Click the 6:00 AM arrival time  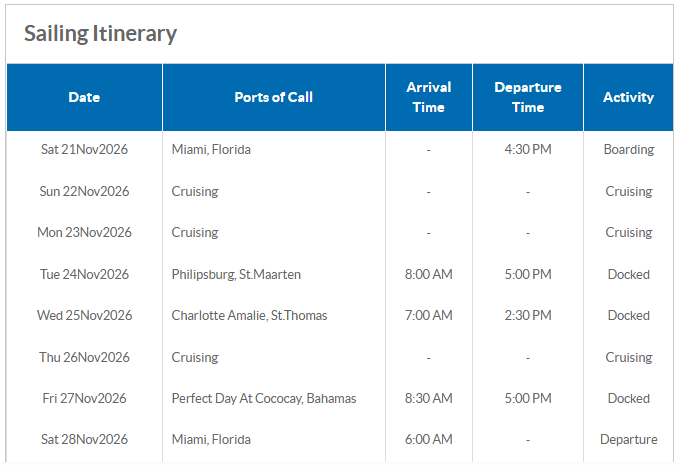point(428,439)
